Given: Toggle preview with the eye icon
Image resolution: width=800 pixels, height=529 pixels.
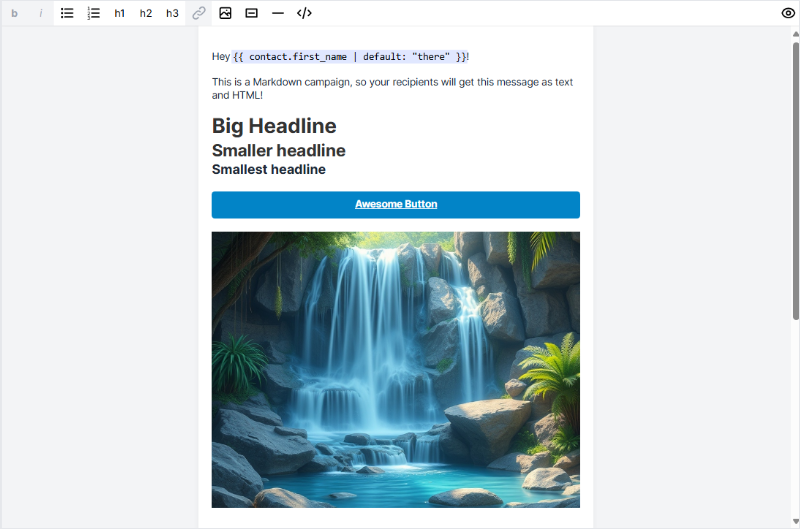Looking at the screenshot, I should [x=787, y=13].
